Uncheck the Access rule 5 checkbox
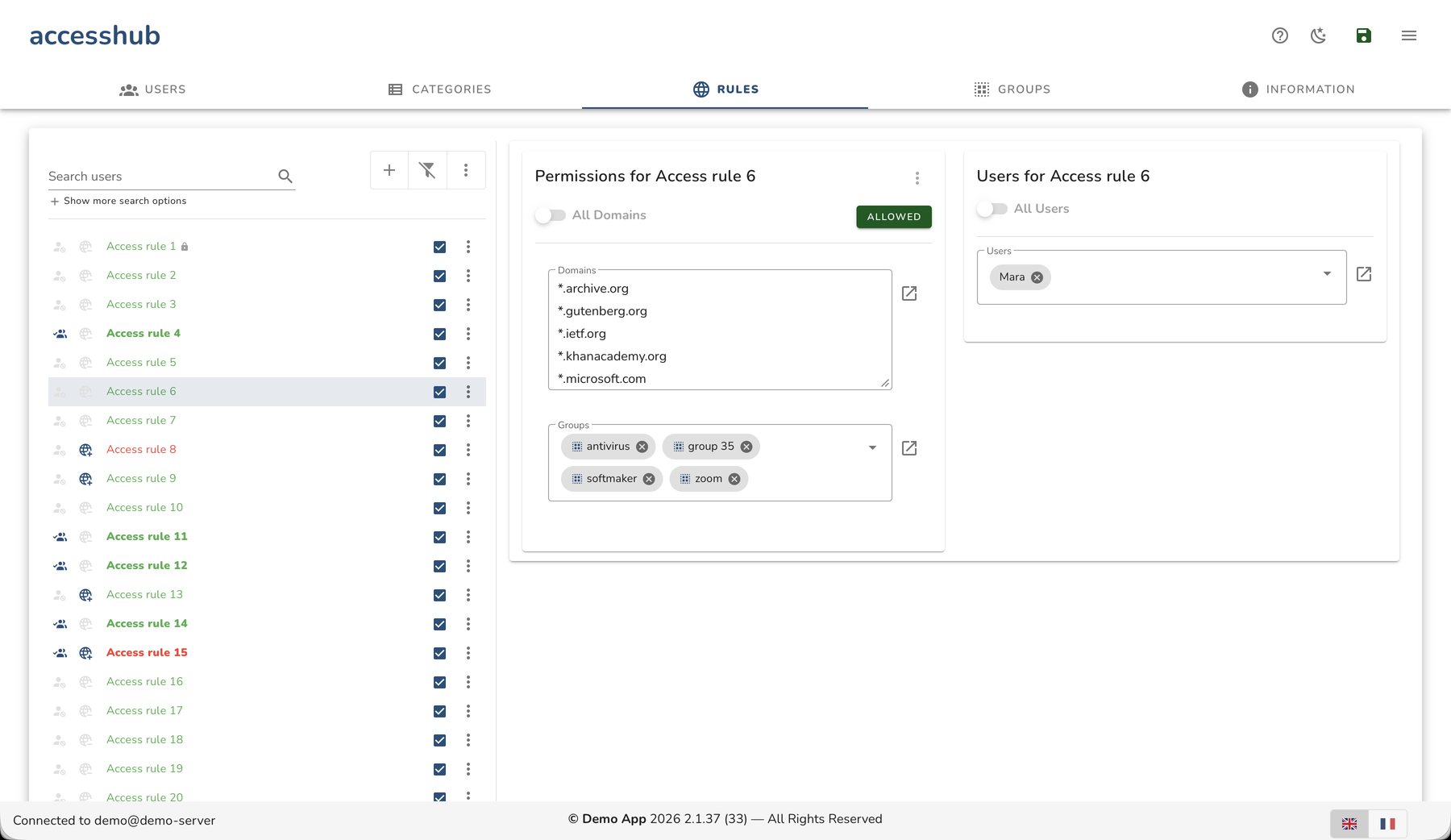Viewport: 1451px width, 840px height. point(439,363)
